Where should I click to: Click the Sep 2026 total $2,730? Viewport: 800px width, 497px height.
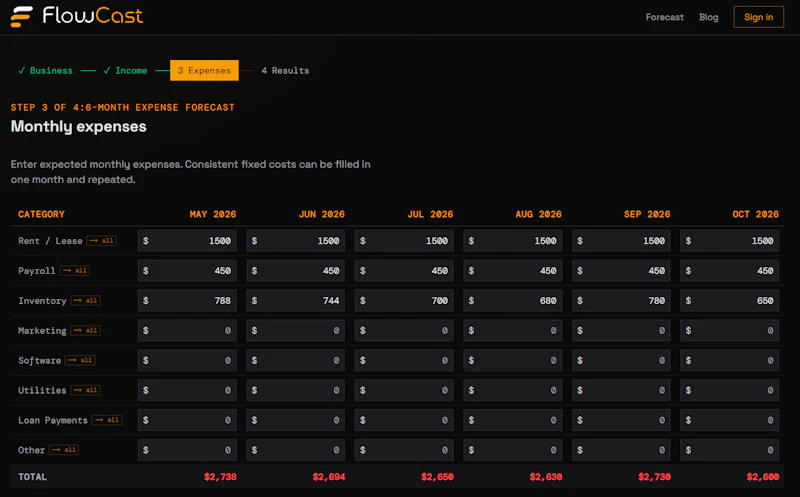click(x=654, y=477)
